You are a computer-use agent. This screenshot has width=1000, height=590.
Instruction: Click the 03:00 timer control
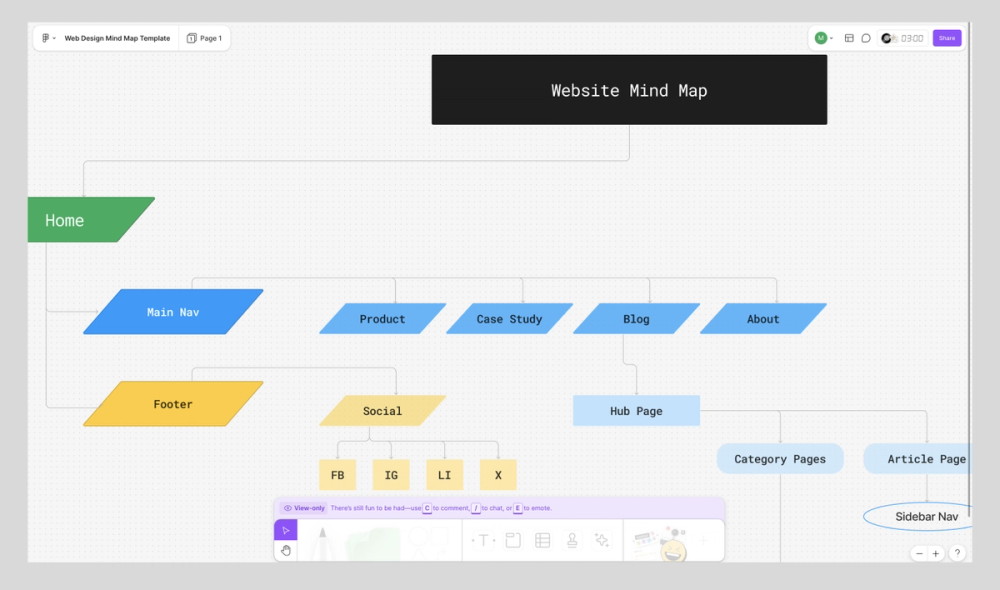click(x=905, y=38)
